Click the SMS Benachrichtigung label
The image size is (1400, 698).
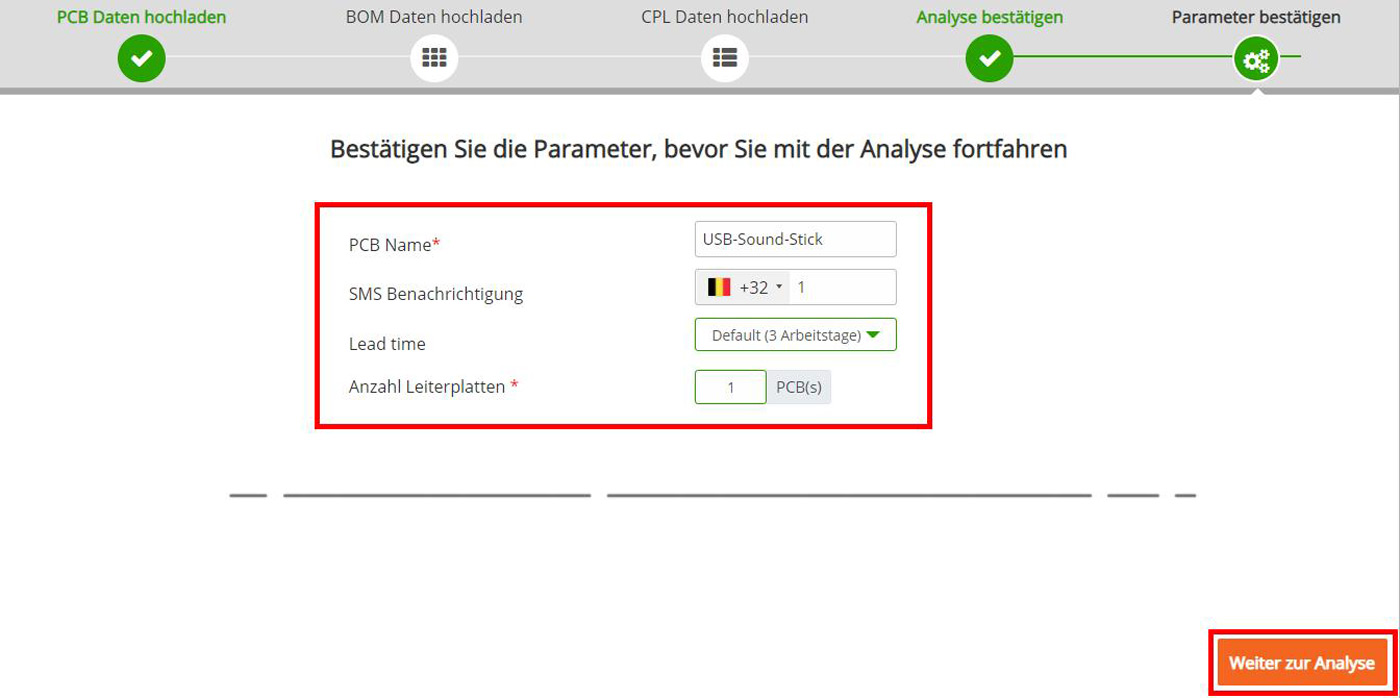(x=435, y=294)
